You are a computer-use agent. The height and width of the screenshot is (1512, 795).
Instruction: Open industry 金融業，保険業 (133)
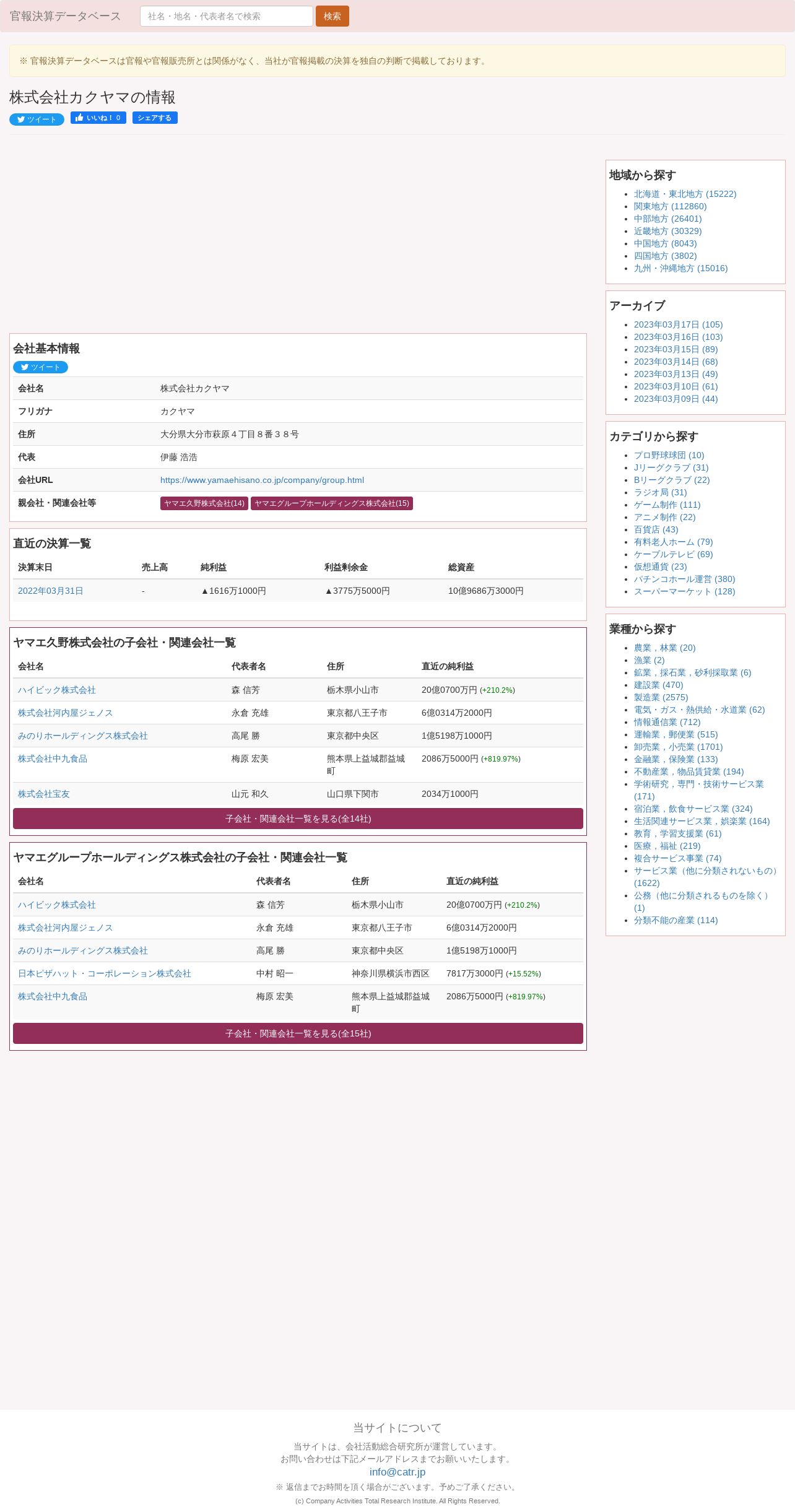676,759
